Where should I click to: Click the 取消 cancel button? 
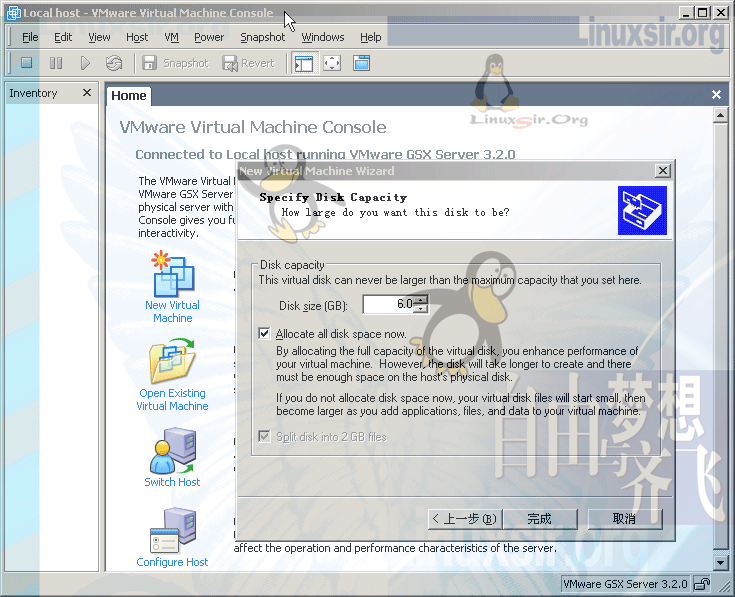point(625,519)
